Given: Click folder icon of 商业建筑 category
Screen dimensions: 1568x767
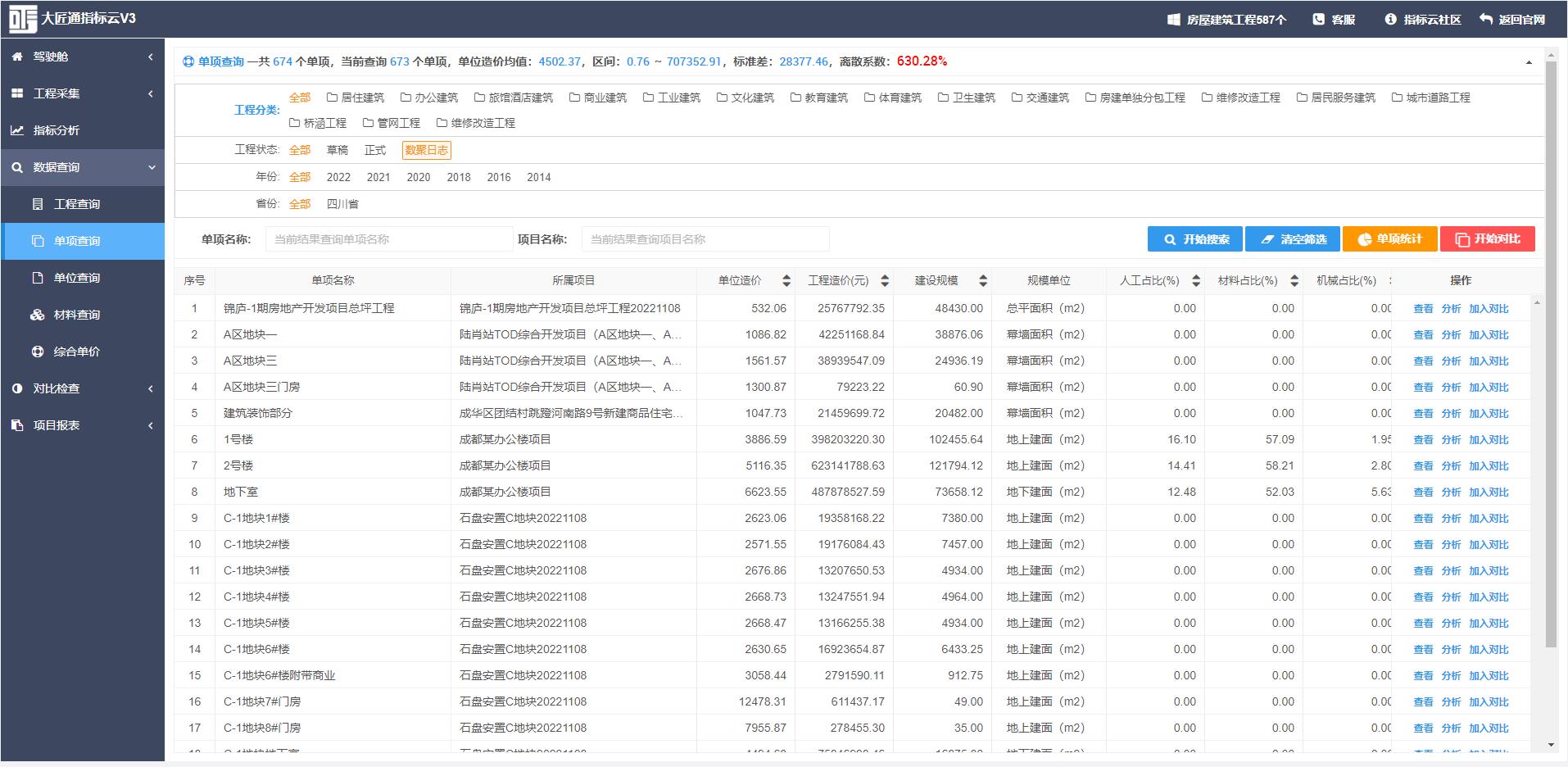Looking at the screenshot, I should click(x=574, y=98).
